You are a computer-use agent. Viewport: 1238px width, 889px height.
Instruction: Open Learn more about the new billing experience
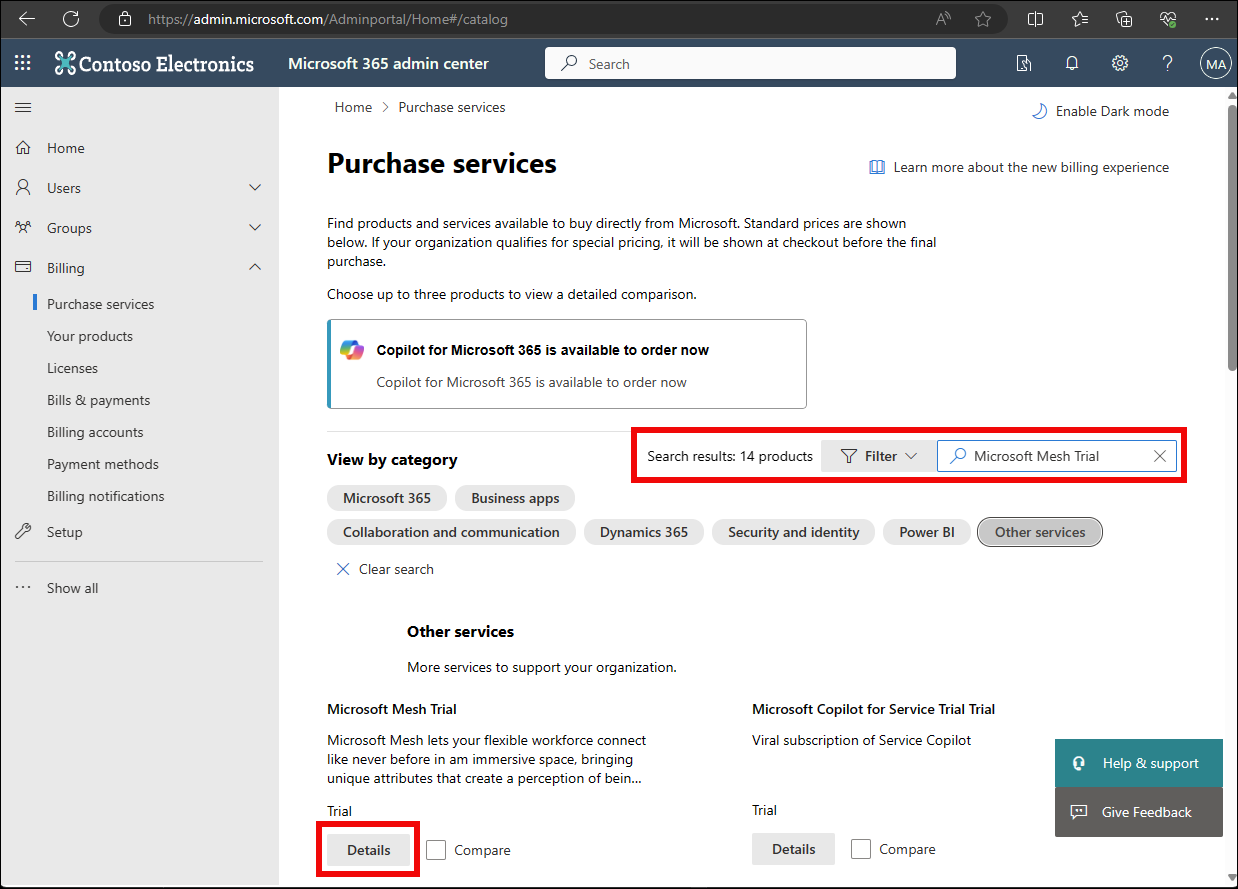[1032, 167]
